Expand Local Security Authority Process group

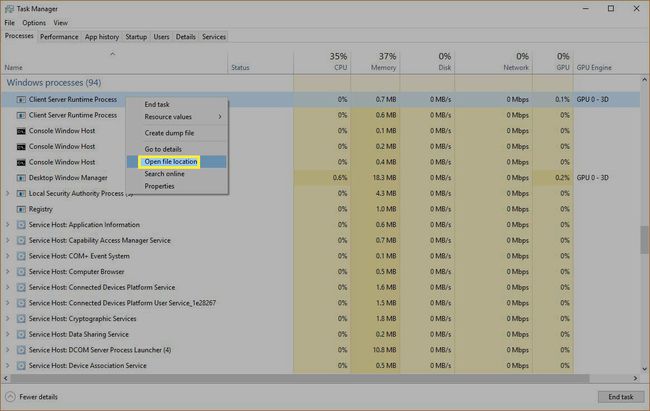click(7, 193)
